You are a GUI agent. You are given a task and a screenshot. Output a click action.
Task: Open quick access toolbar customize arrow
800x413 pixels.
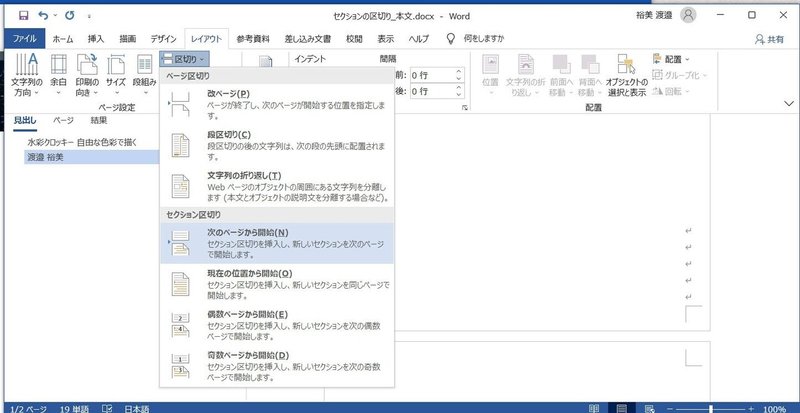89,16
